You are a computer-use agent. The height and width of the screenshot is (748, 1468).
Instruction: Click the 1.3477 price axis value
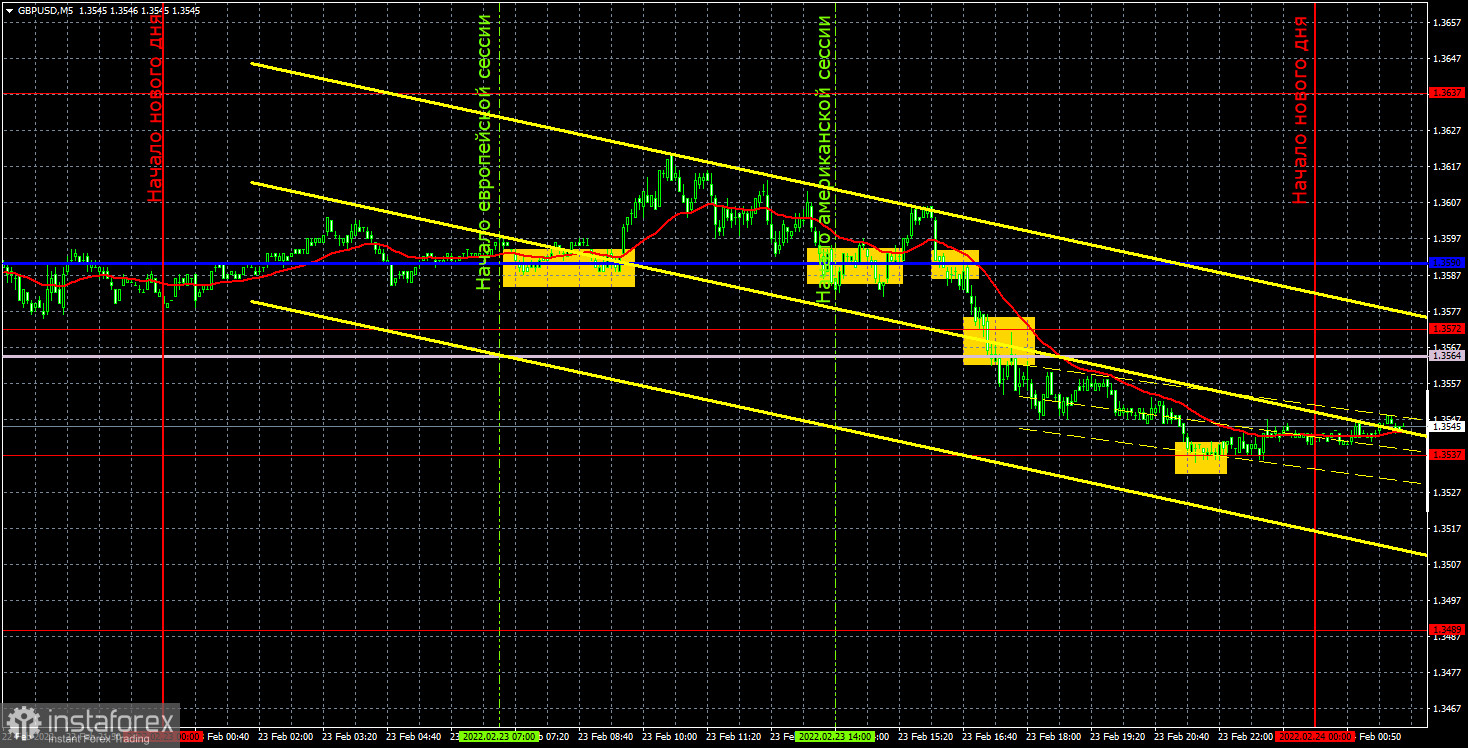1447,672
